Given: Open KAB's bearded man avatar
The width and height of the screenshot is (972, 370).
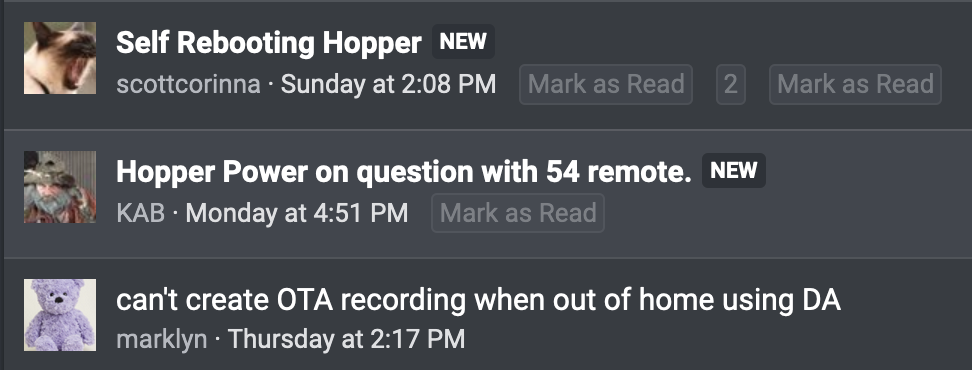Looking at the screenshot, I should [x=60, y=187].
